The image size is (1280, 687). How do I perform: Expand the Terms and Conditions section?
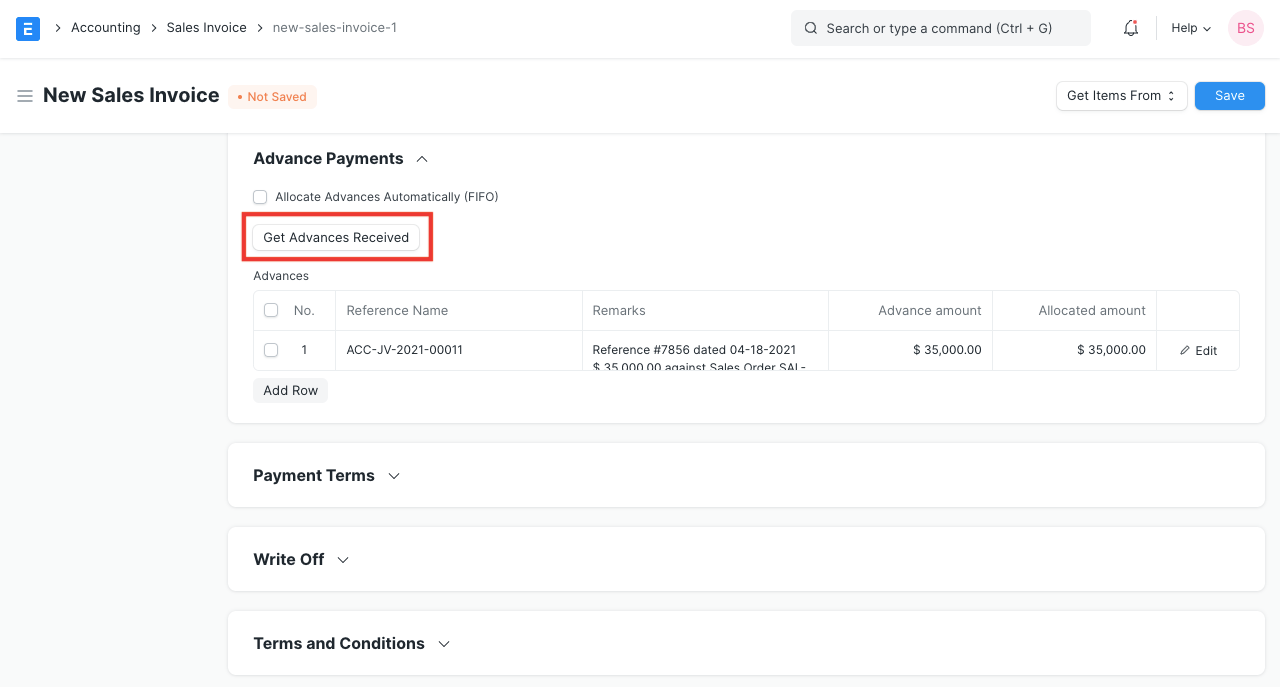coord(443,644)
